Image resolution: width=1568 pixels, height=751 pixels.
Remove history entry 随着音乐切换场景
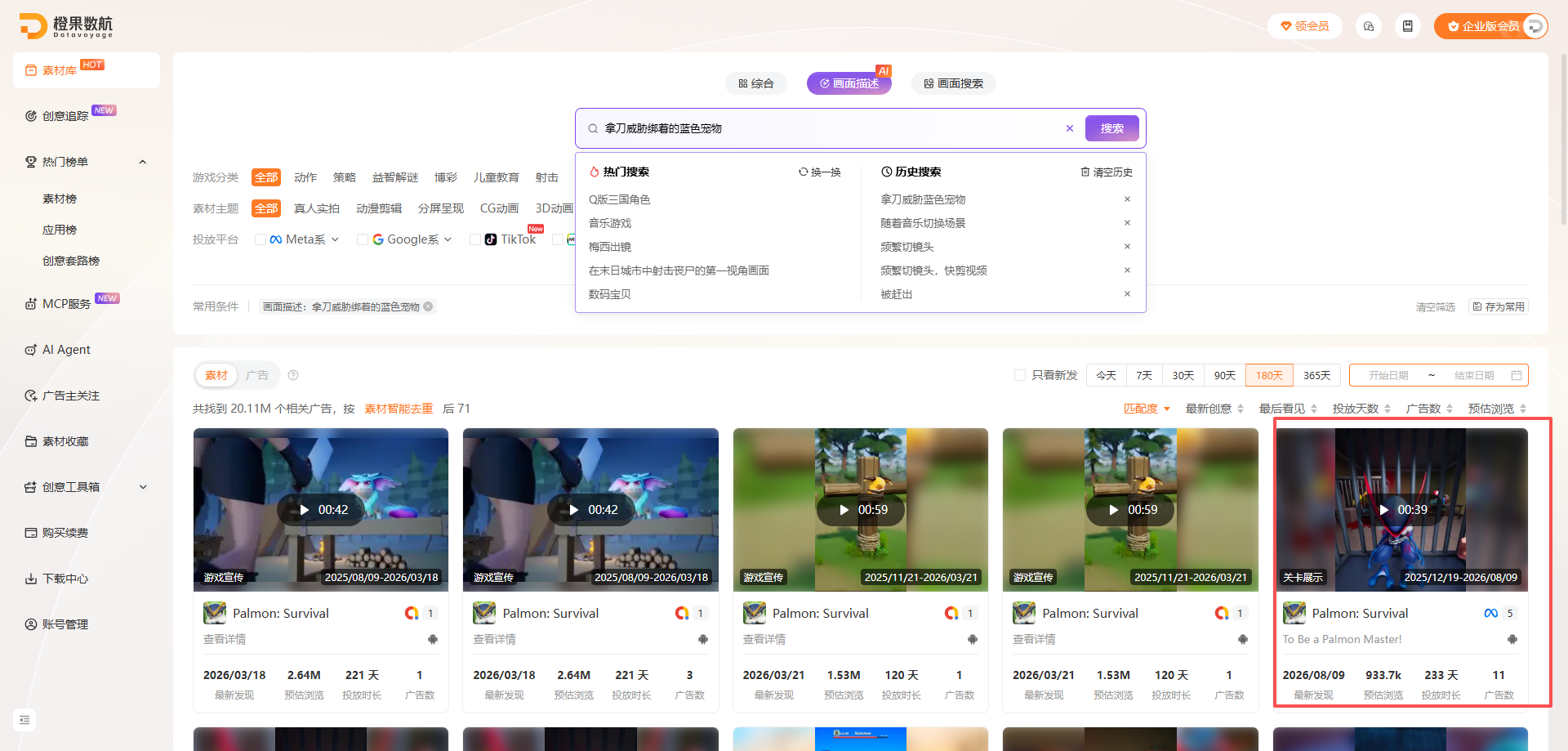pyautogui.click(x=1127, y=223)
